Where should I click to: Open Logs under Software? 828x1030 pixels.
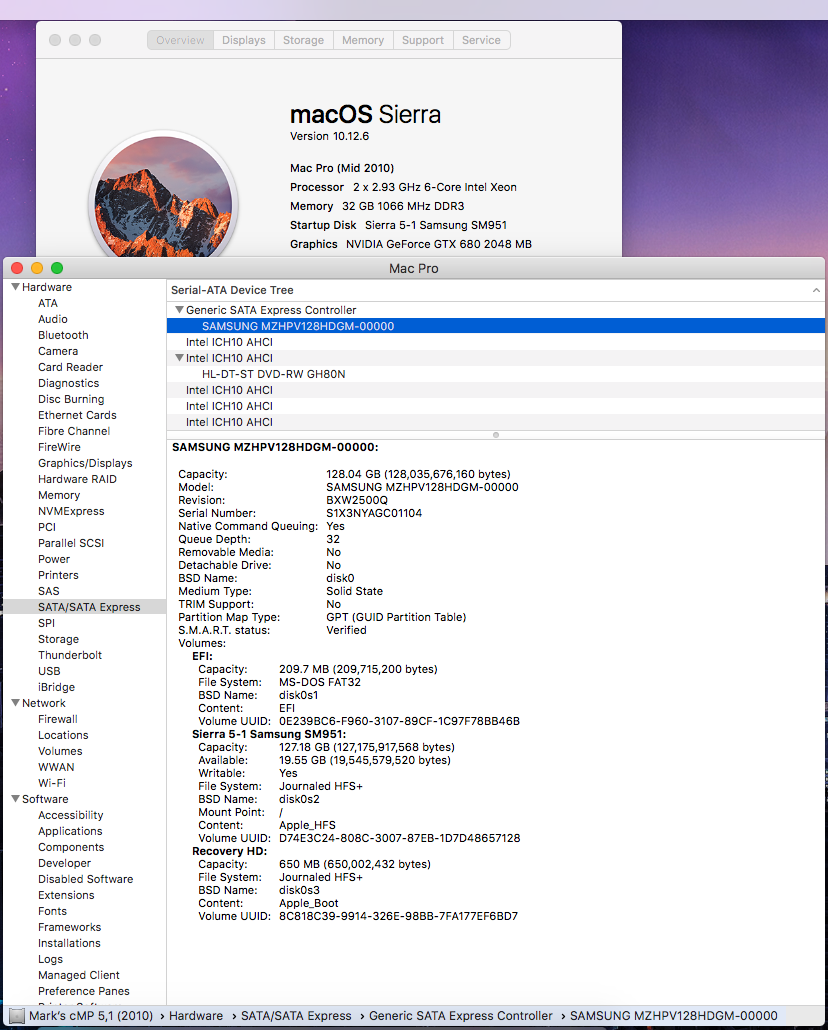50,959
